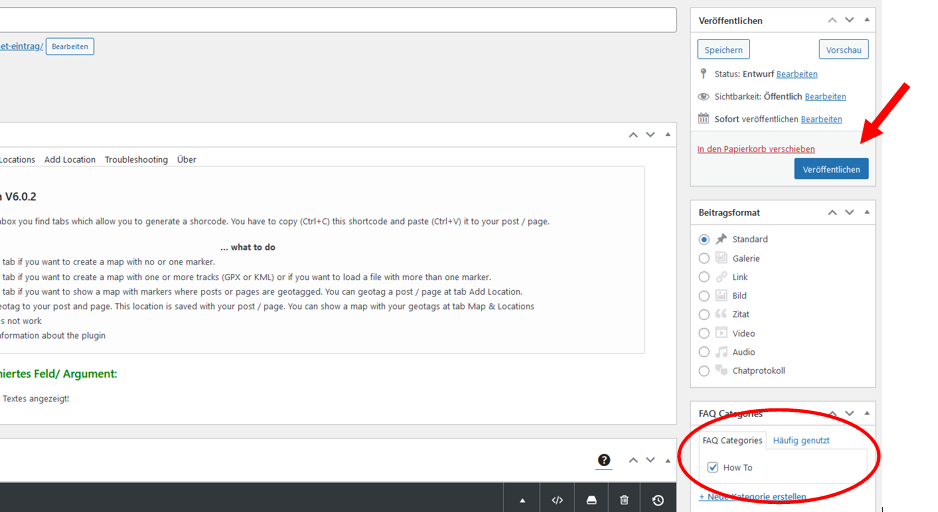Click the drive storage icon in dark toolbar
This screenshot has width=938, height=512.
tap(592, 500)
